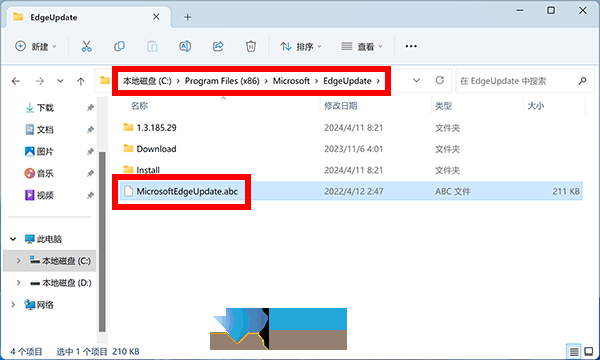Click the Cut scissors icon

pos(86,46)
